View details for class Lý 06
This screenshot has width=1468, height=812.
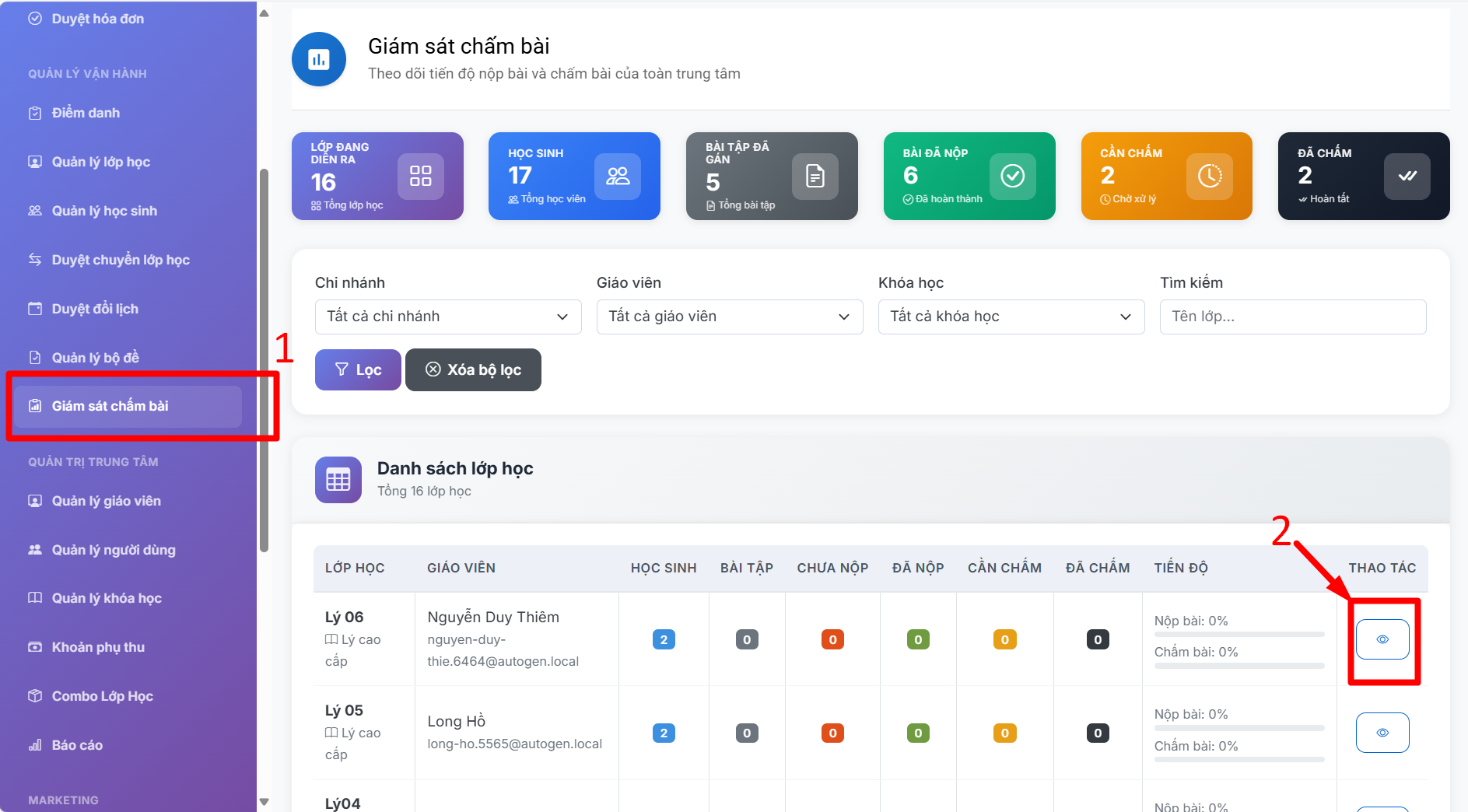pyautogui.click(x=1382, y=639)
